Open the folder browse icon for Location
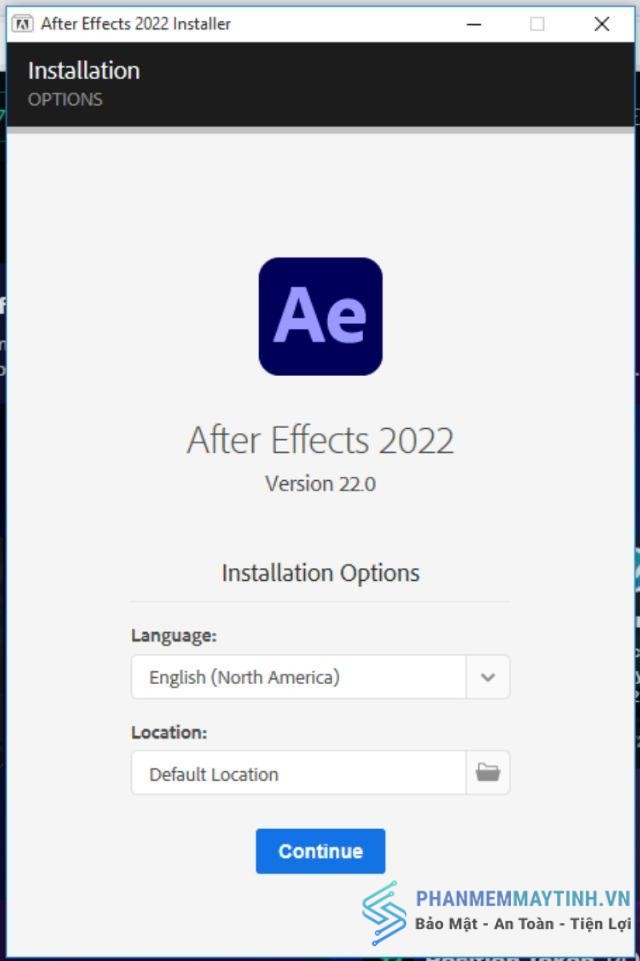Image resolution: width=640 pixels, height=961 pixels. (x=488, y=772)
